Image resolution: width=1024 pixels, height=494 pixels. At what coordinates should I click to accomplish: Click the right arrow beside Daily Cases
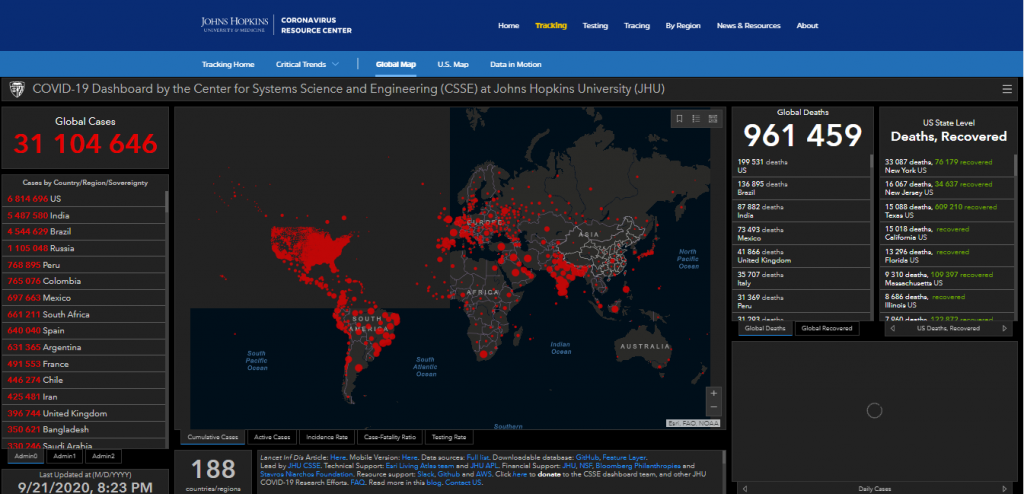(x=1004, y=488)
